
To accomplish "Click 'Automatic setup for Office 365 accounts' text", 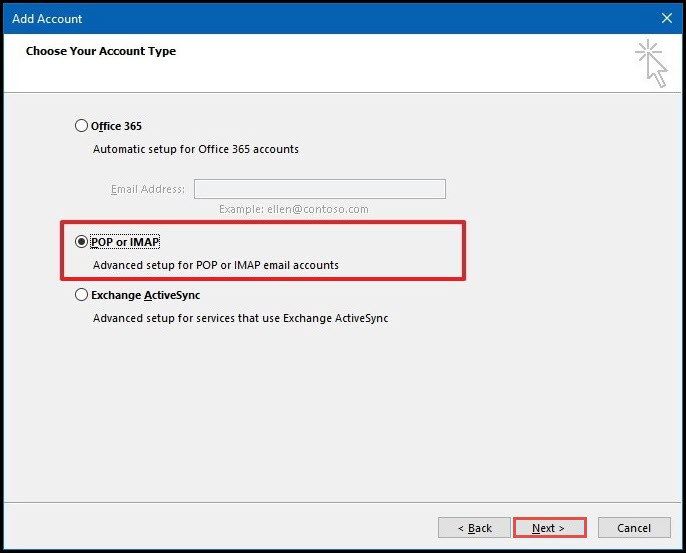I will point(196,149).
